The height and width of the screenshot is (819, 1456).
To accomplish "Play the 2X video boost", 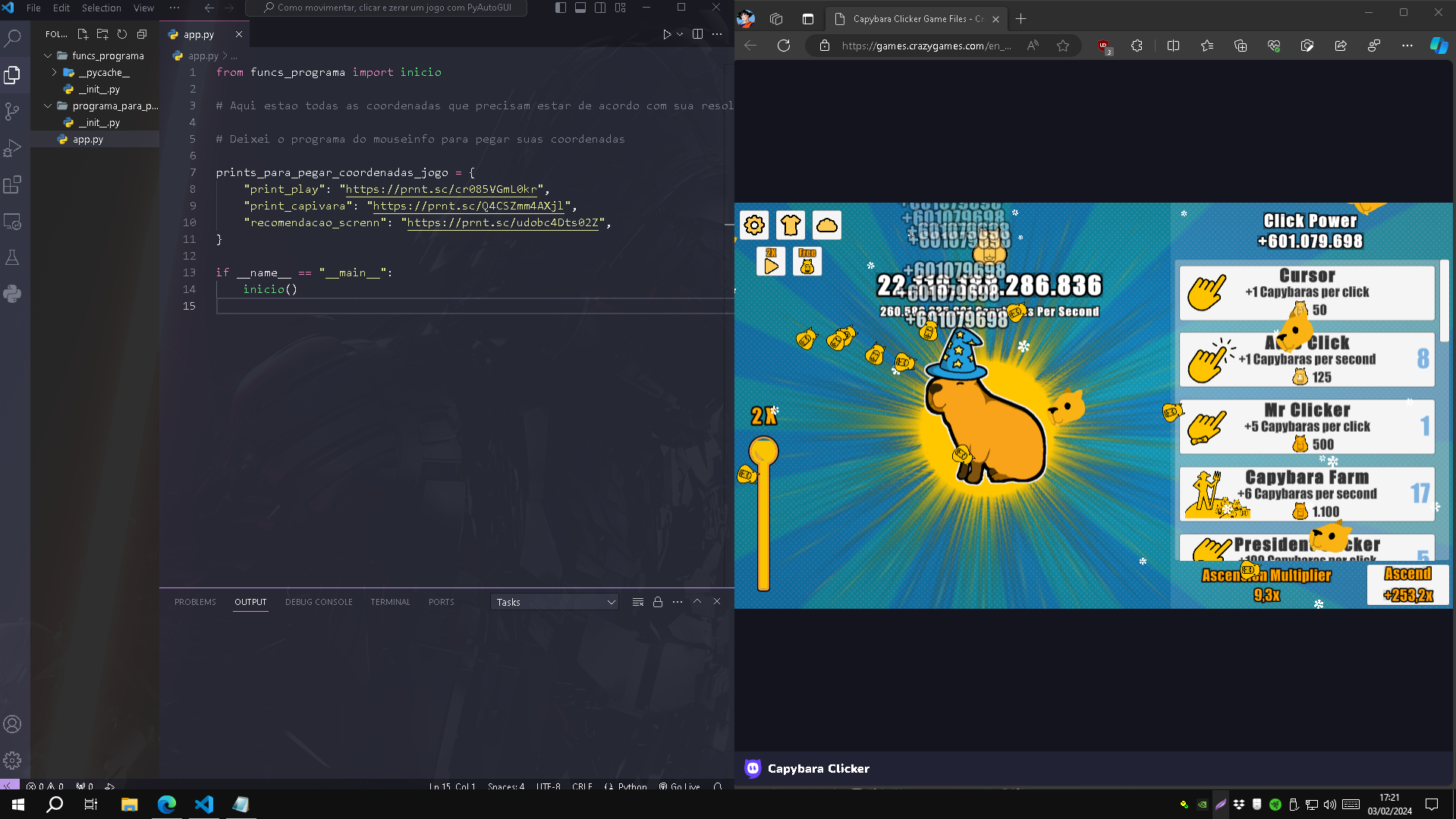I will click(x=771, y=262).
